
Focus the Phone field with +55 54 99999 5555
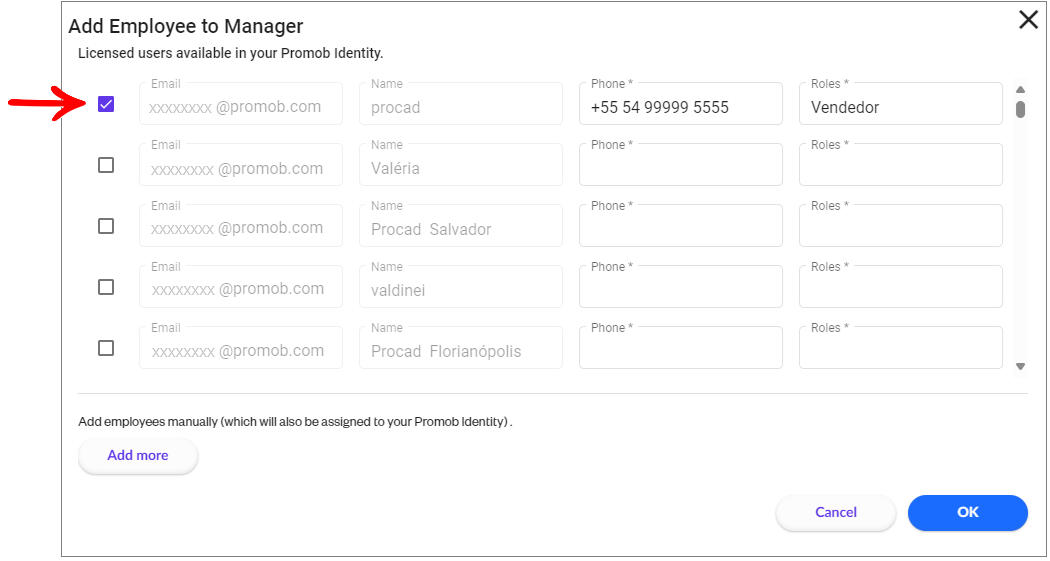click(x=681, y=104)
